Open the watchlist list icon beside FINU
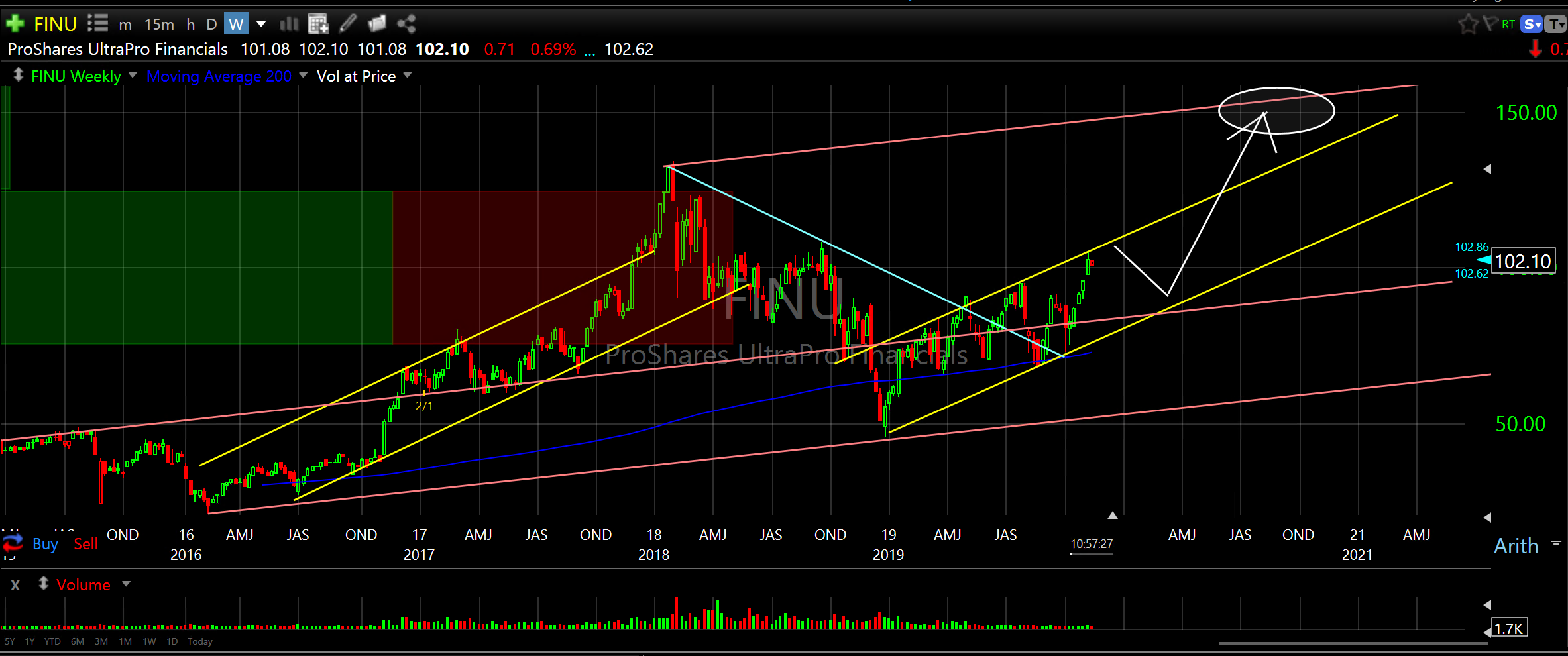Image resolution: width=1568 pixels, height=656 pixels. [97, 24]
